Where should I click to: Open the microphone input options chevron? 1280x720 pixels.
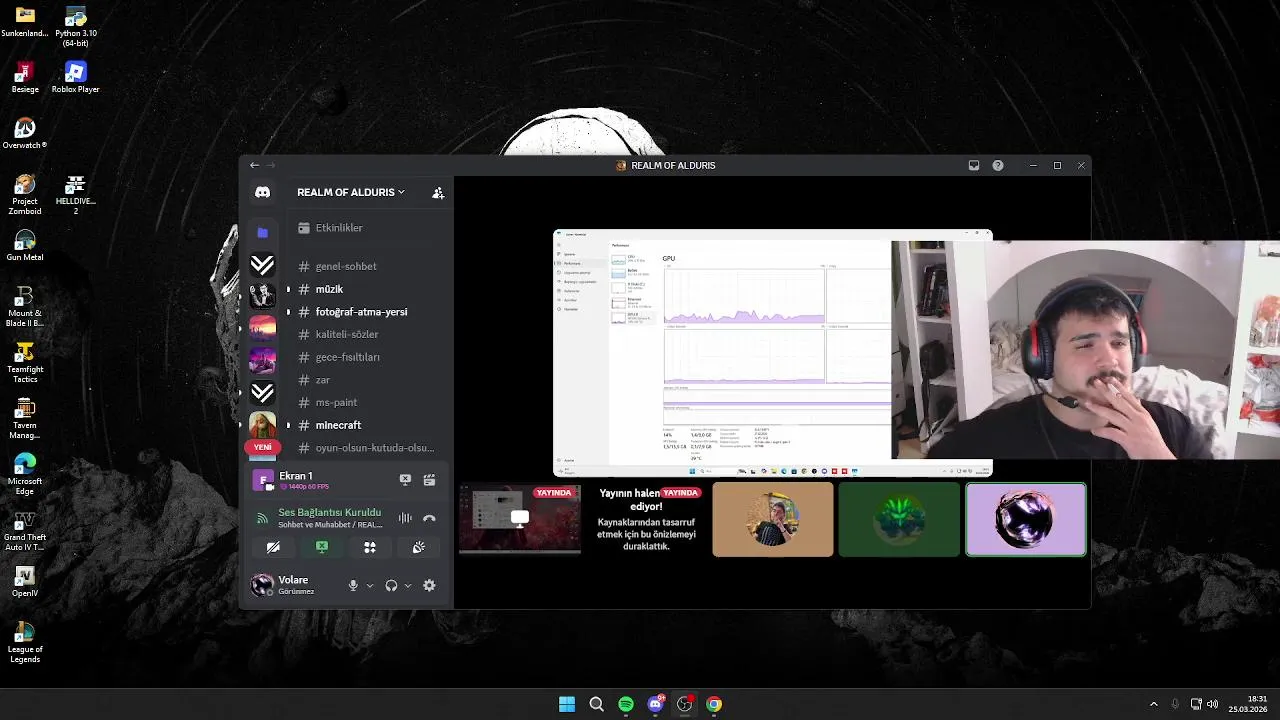[x=370, y=586]
